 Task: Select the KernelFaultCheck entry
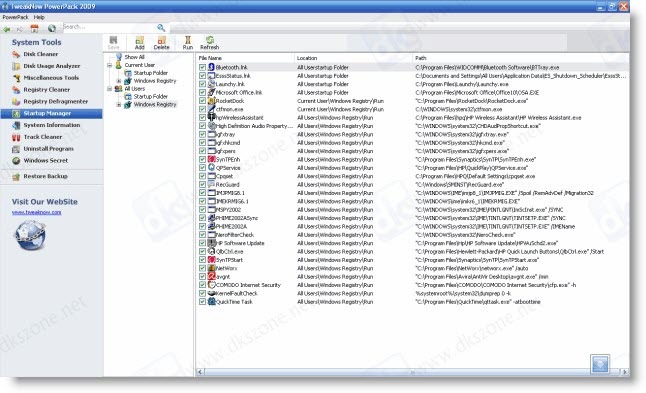click(236, 293)
